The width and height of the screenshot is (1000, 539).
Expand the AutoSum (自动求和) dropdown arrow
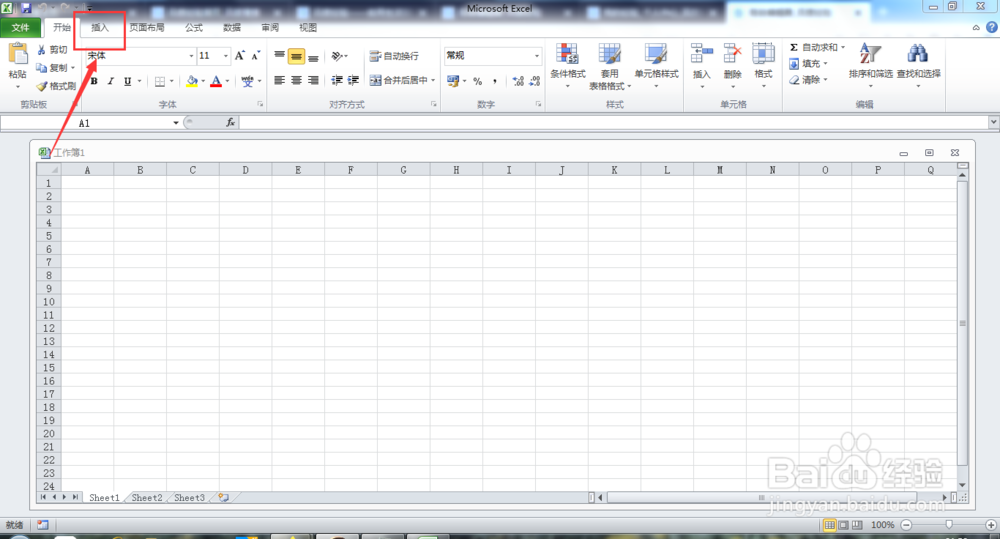[842, 47]
